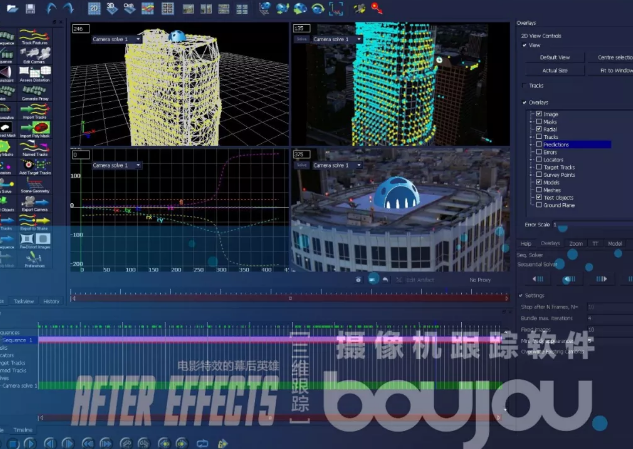Open the Taskview tab
This screenshot has height=449, width=633.
coord(24,301)
